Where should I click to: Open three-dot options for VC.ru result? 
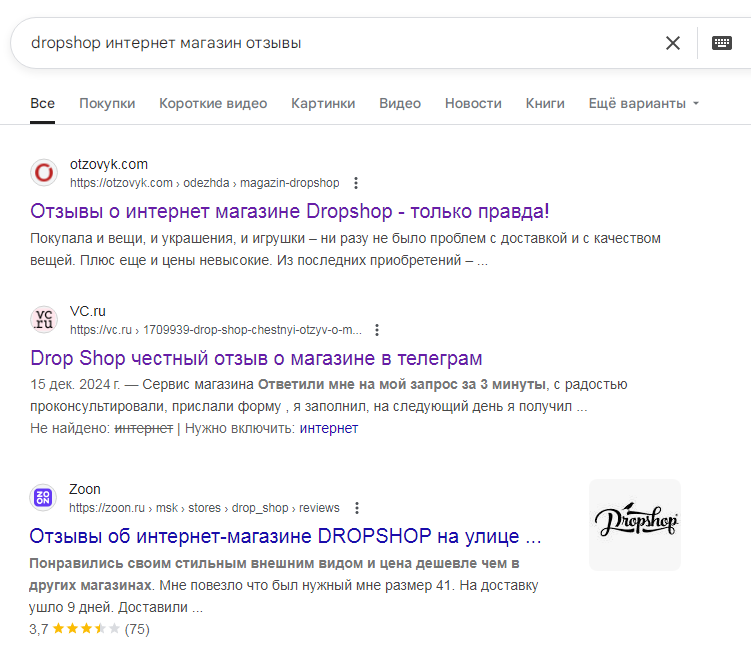tap(377, 330)
